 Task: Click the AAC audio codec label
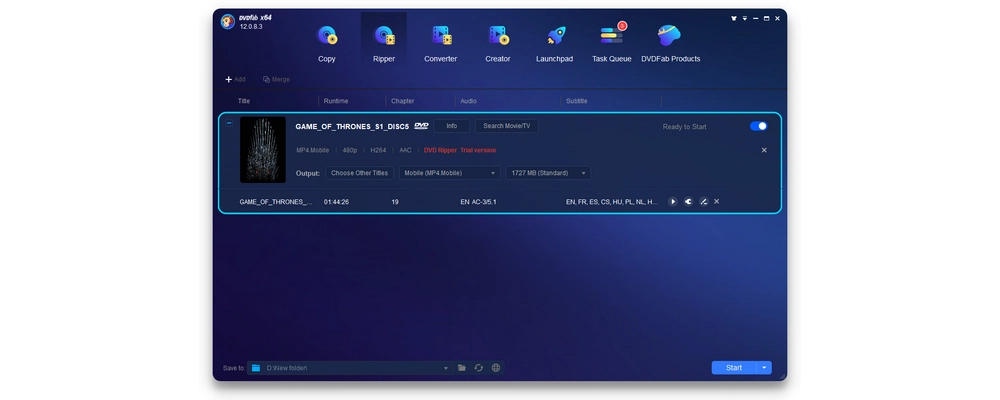coord(406,151)
